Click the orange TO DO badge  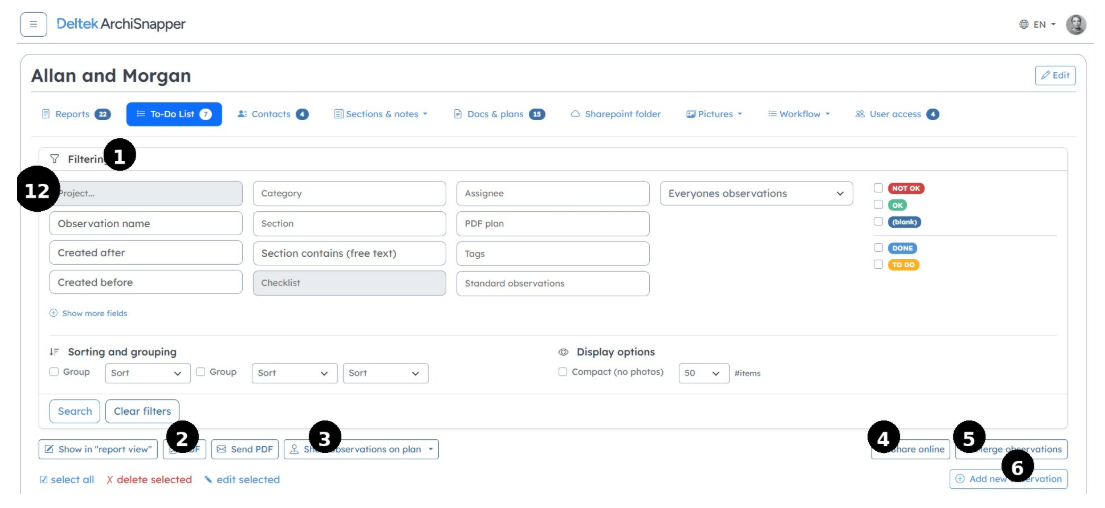tap(903, 265)
